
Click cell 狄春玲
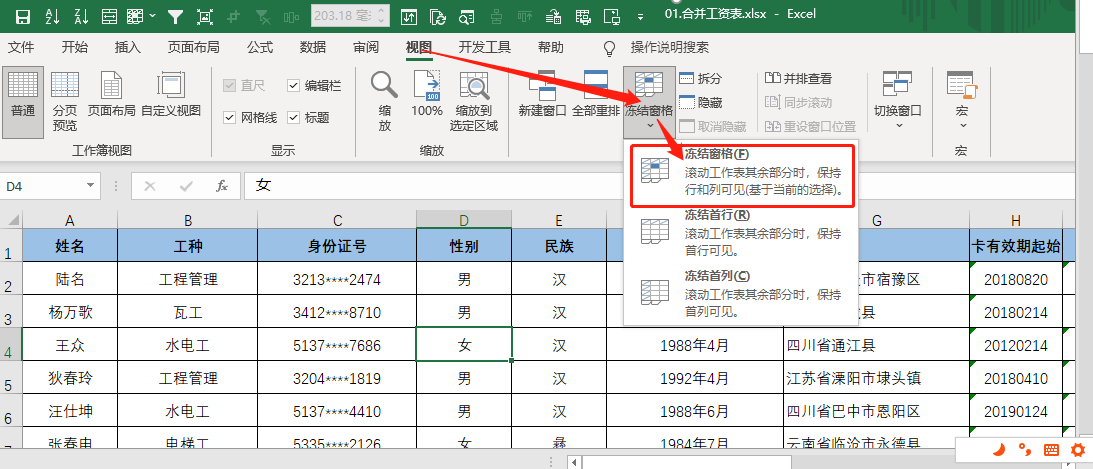(70, 378)
